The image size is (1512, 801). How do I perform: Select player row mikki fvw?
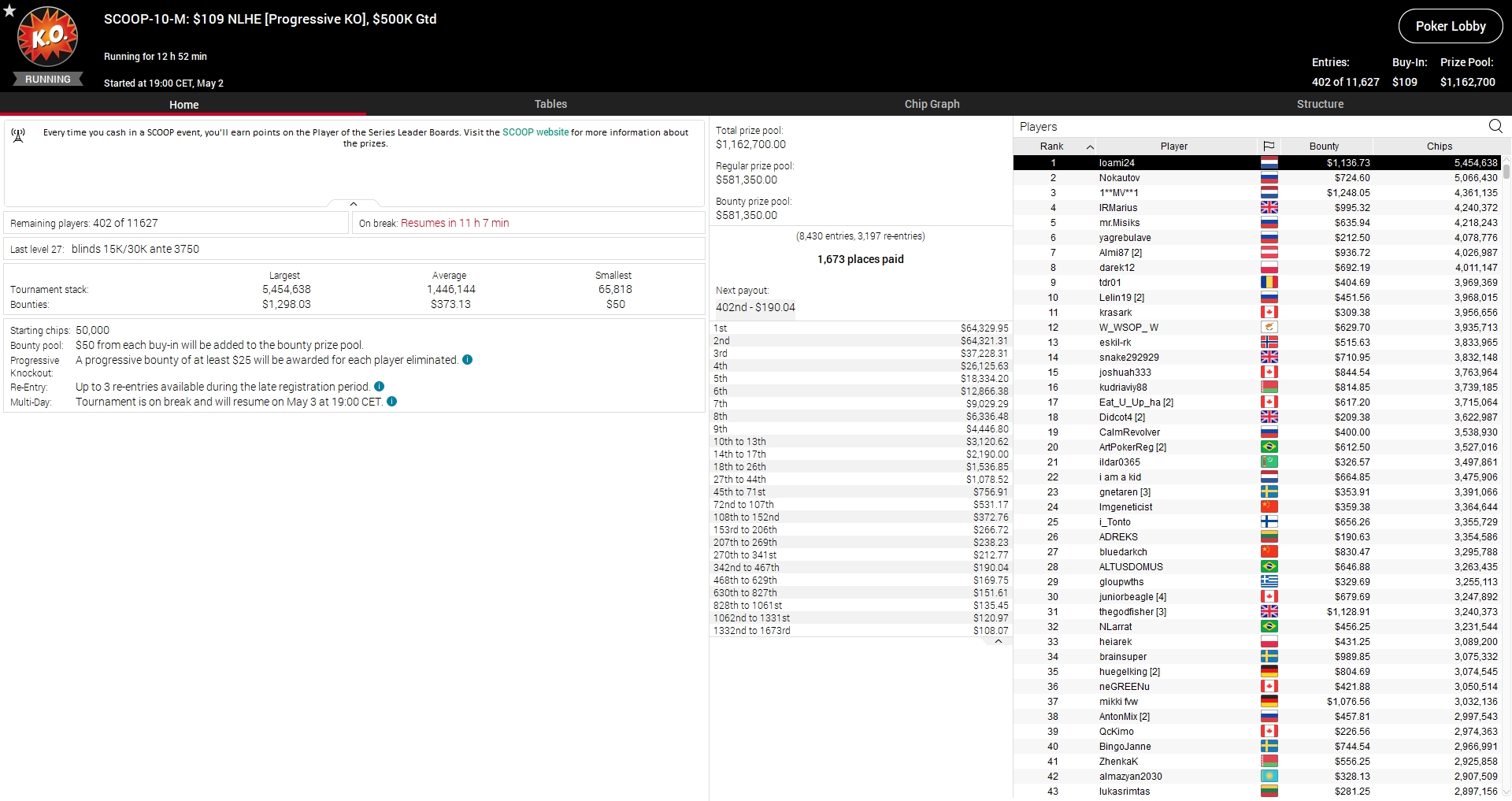(1258, 702)
